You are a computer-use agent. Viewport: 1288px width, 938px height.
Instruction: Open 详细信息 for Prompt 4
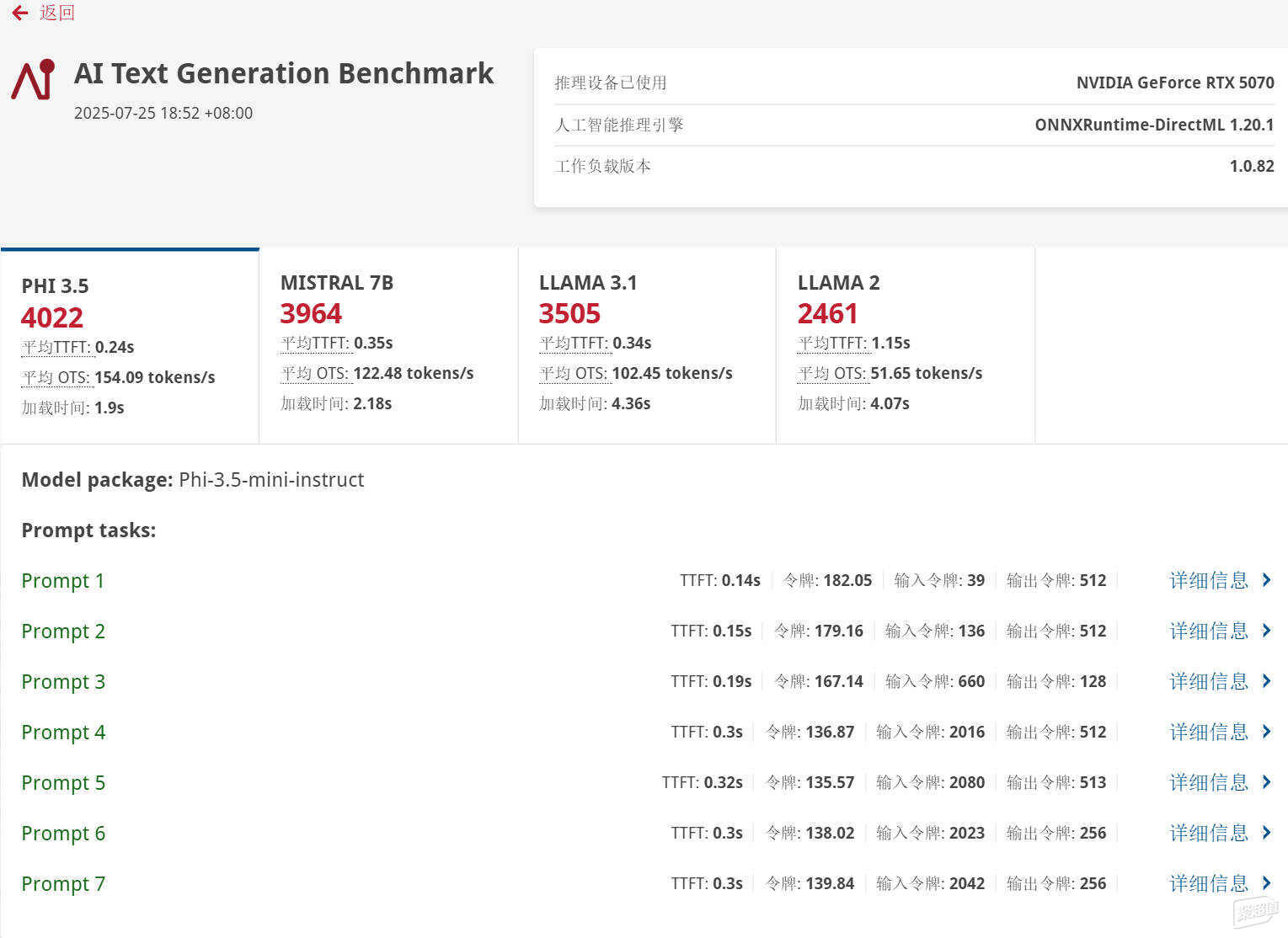point(1209,732)
